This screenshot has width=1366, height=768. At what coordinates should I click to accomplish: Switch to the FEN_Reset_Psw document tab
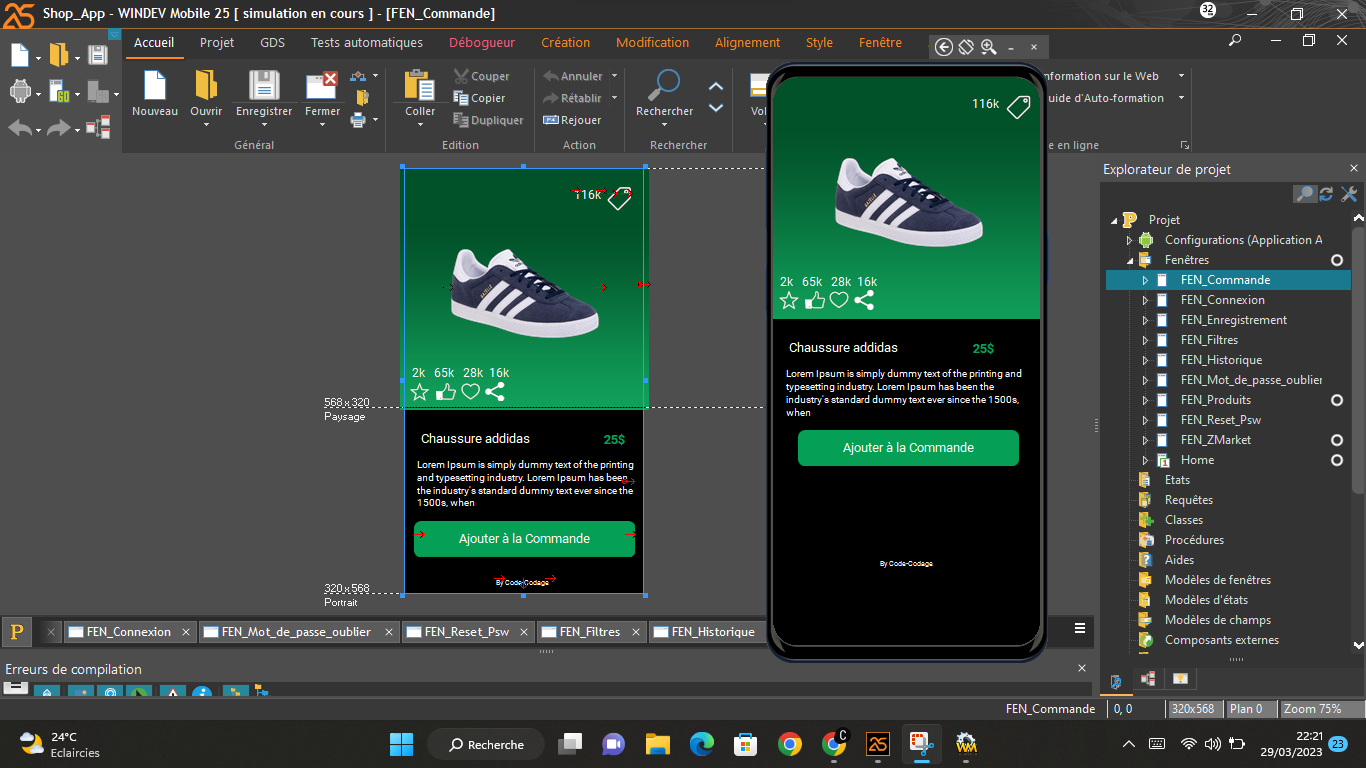click(x=467, y=632)
